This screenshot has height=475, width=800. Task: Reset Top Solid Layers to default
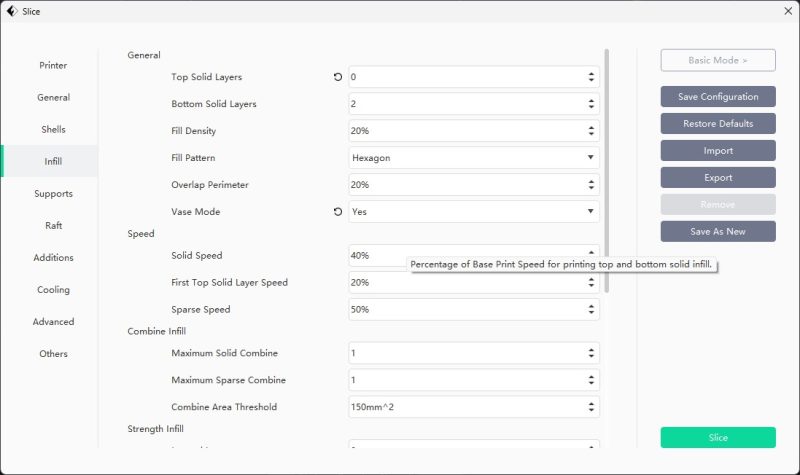click(x=338, y=77)
